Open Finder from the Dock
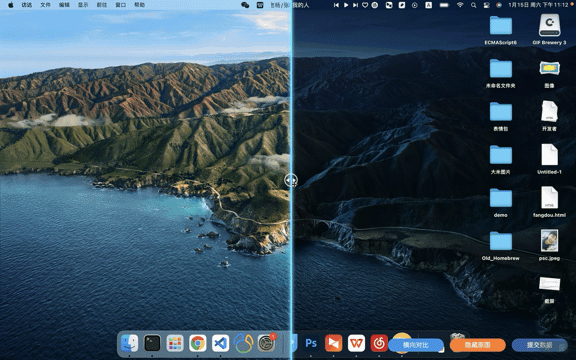 130,343
